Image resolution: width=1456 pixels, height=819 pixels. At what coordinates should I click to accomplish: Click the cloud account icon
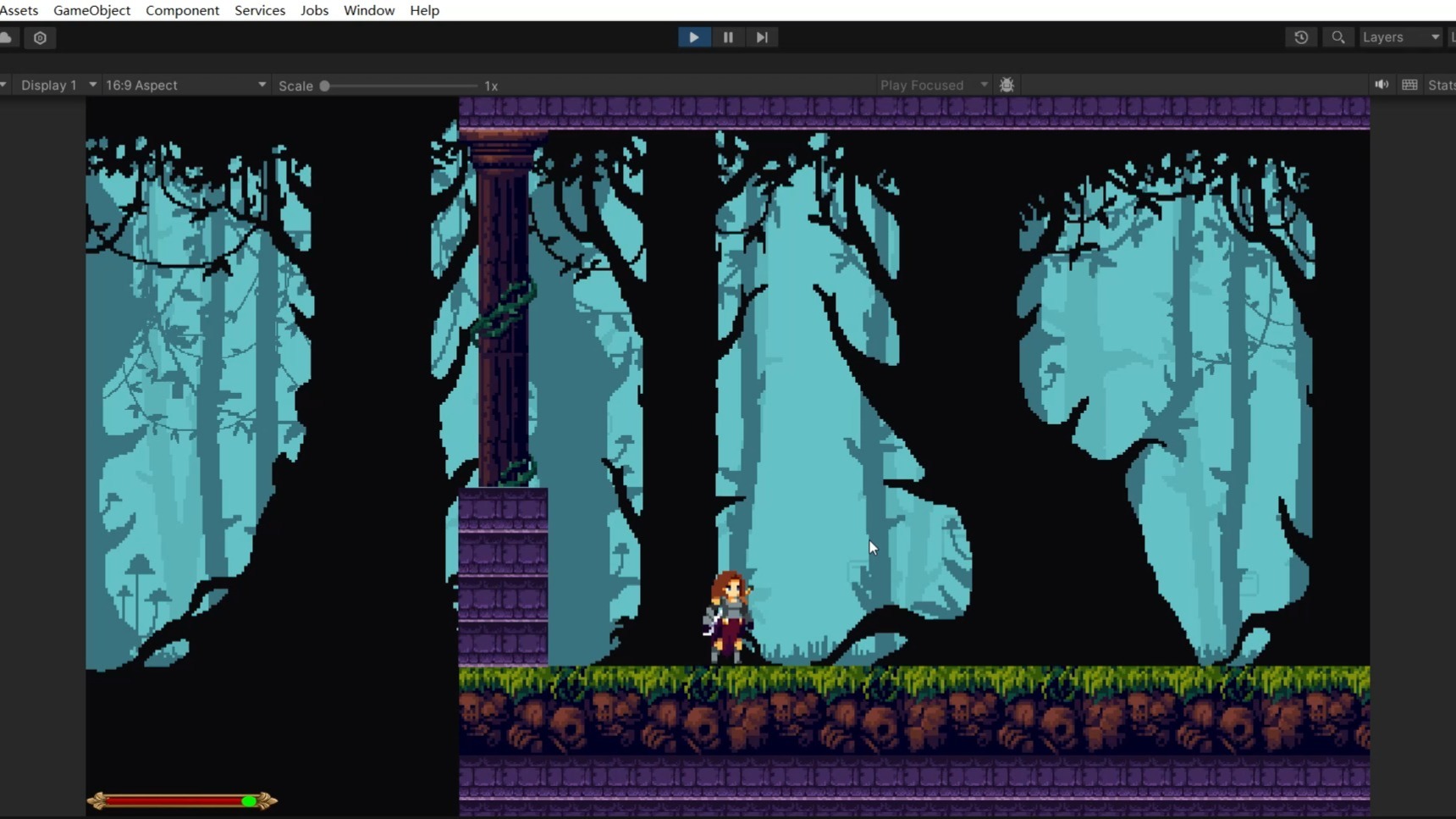click(7, 37)
